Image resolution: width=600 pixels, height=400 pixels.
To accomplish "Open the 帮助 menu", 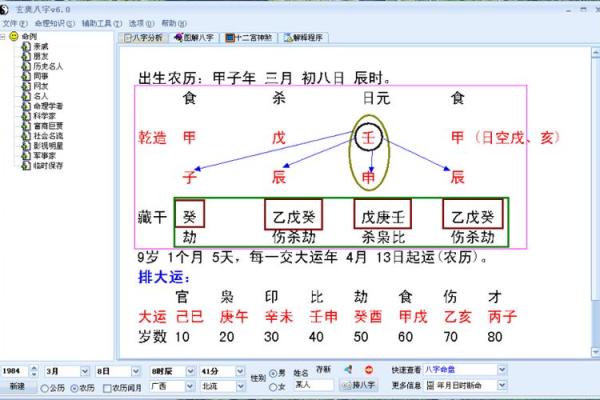I will 174,24.
